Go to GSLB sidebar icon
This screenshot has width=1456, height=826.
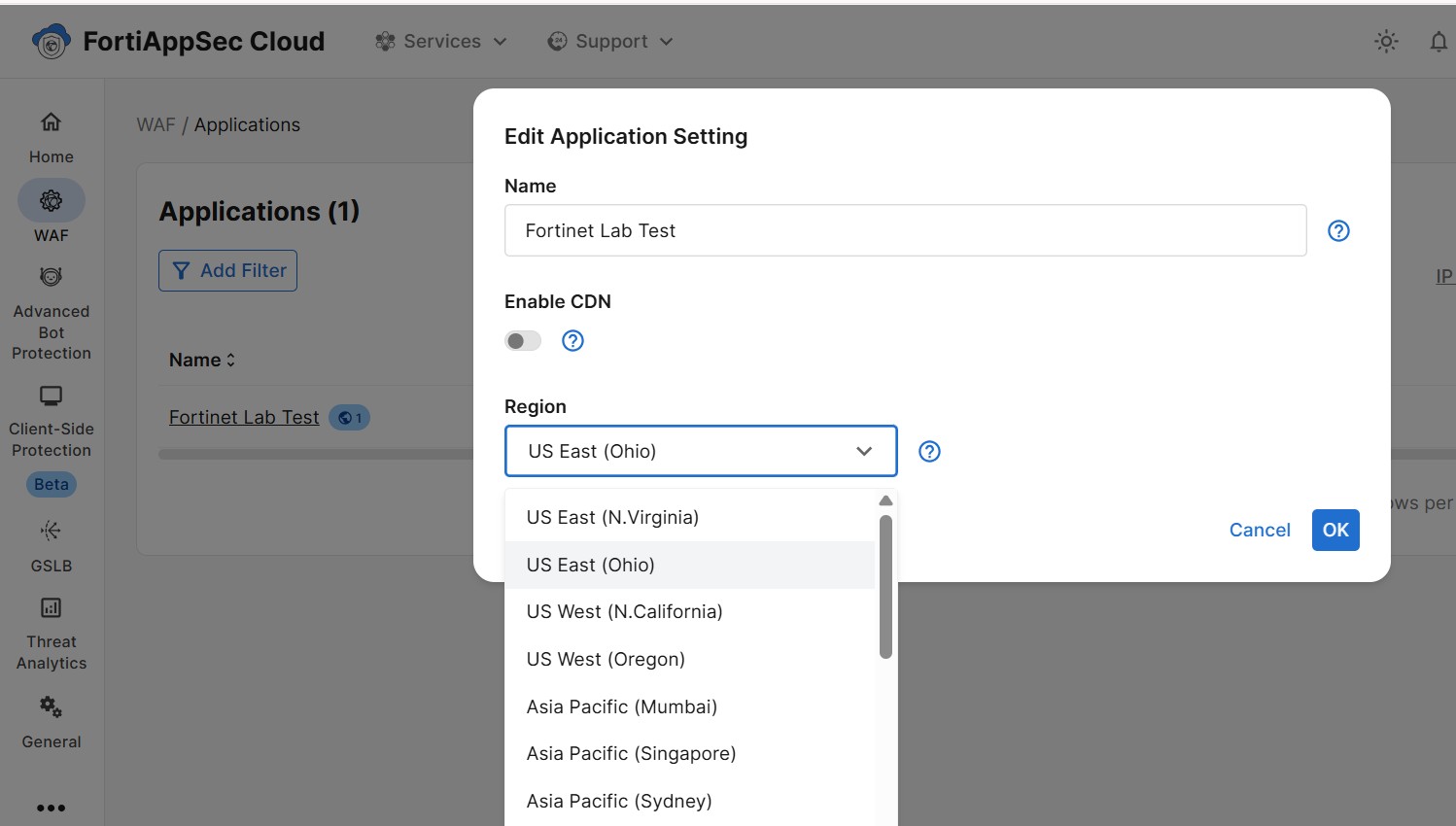point(51,531)
